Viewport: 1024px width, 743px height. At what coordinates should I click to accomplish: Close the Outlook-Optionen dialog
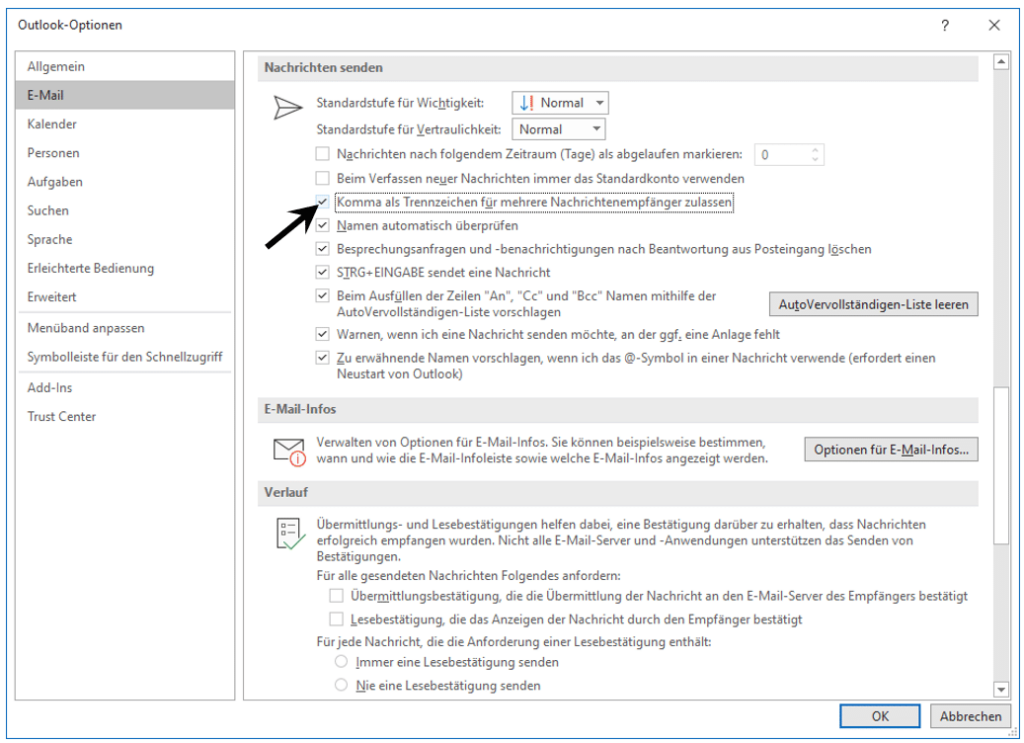(x=994, y=25)
